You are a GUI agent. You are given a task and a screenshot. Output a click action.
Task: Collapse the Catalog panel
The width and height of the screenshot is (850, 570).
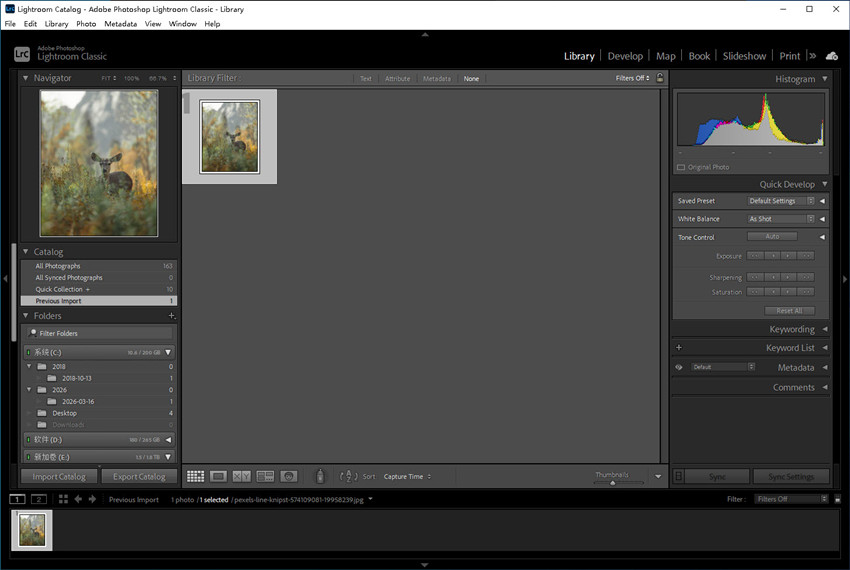point(25,252)
